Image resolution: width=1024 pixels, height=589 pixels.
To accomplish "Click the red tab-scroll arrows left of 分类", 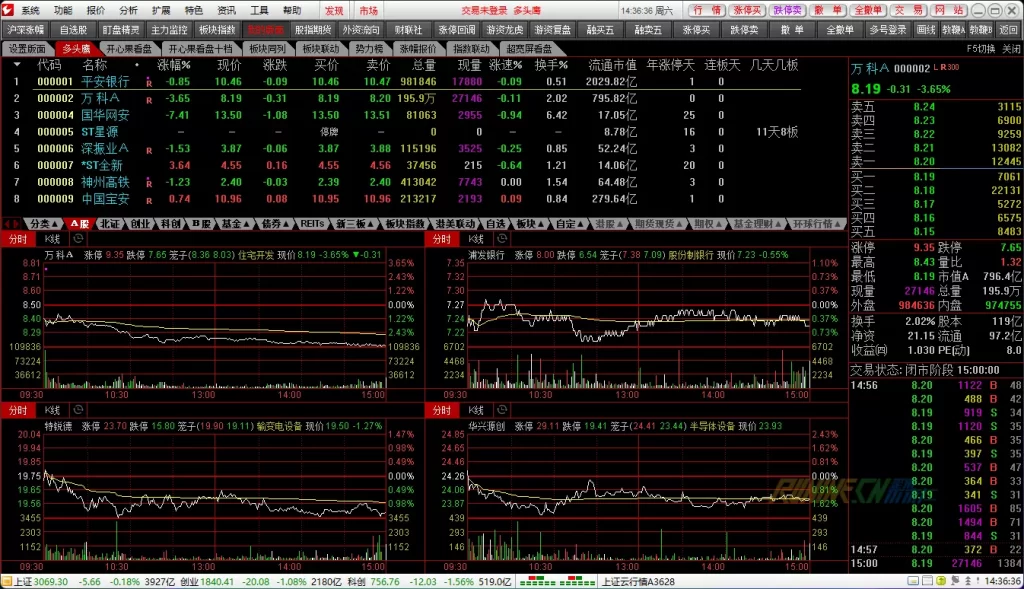I will coord(12,224).
